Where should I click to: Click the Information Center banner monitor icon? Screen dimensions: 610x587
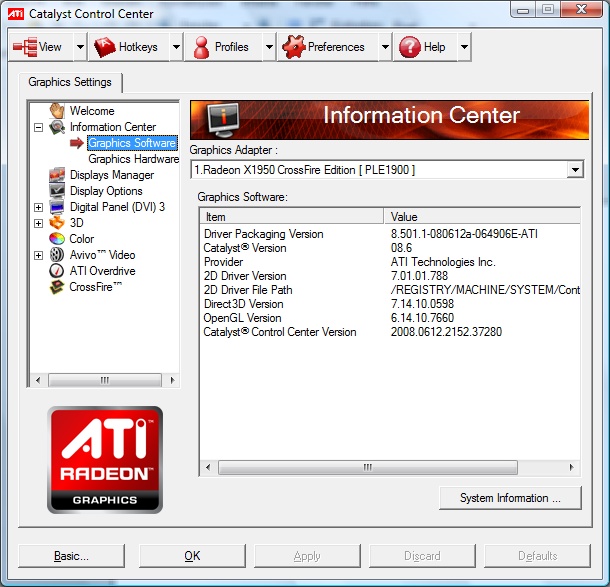(x=223, y=120)
